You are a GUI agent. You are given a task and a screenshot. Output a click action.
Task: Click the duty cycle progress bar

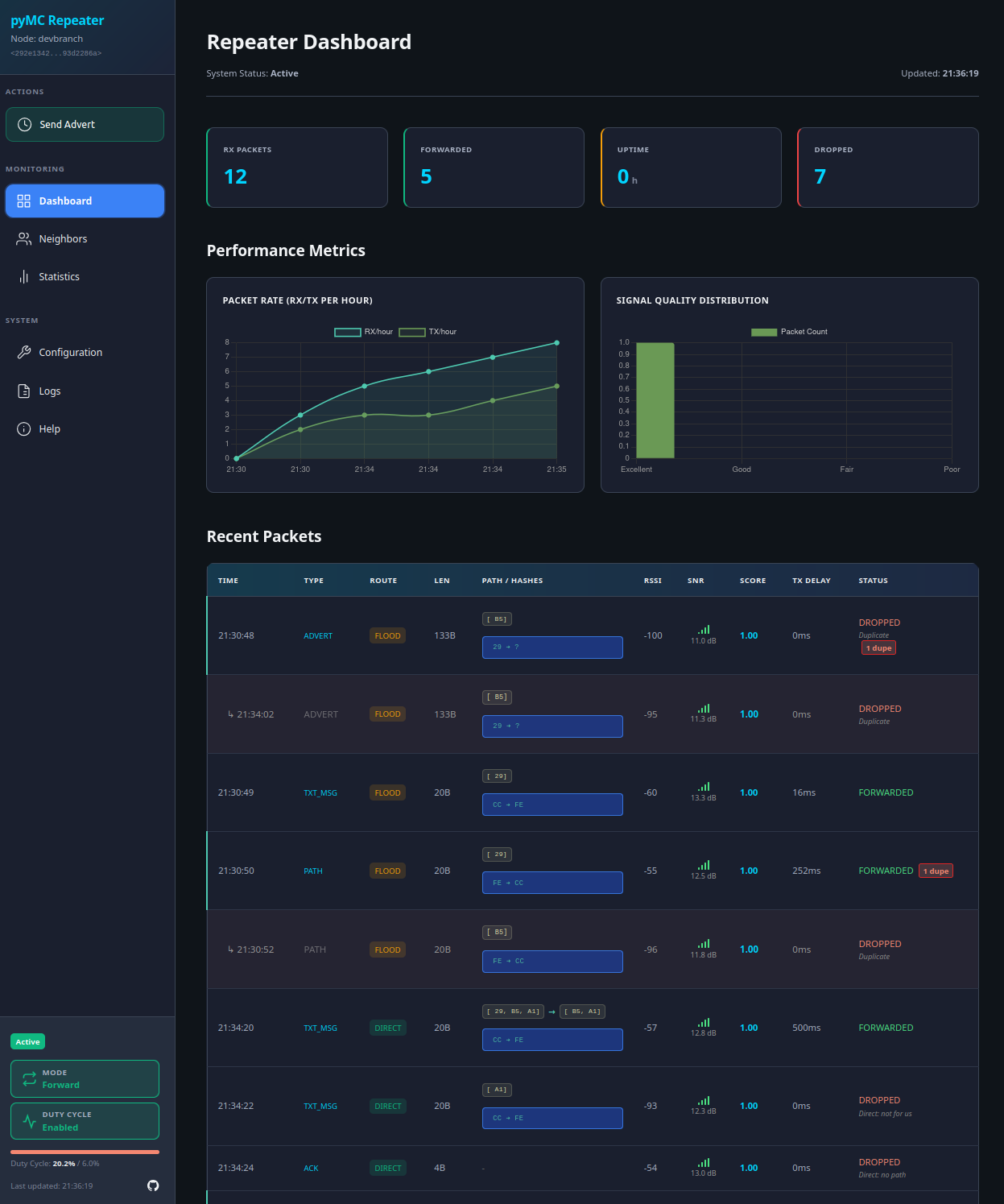coord(85,1152)
